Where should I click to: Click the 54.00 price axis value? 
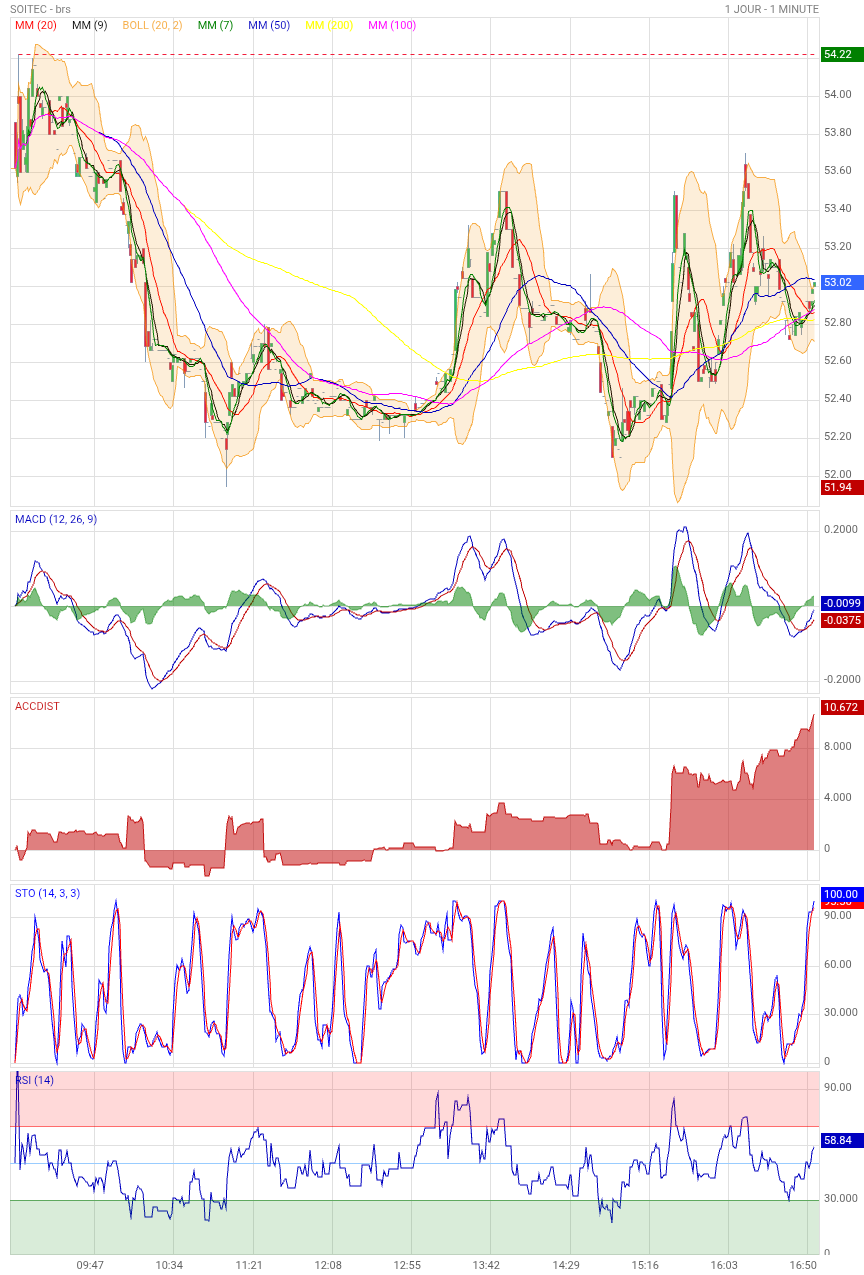838,95
